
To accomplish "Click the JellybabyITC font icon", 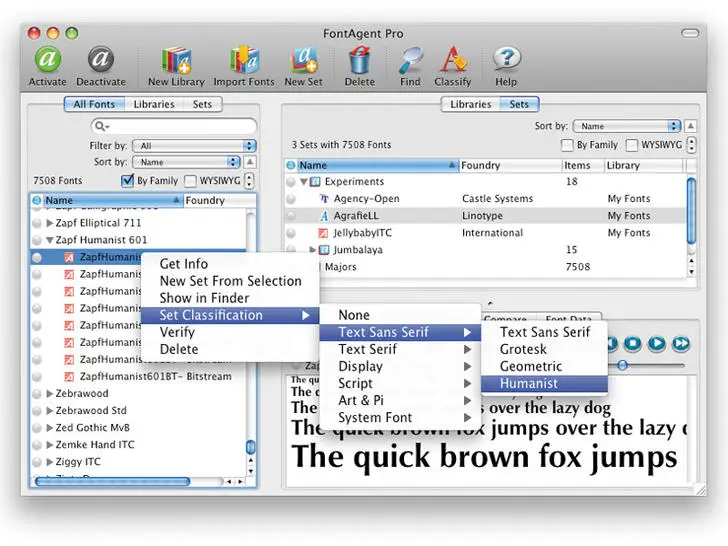I will [x=323, y=233].
